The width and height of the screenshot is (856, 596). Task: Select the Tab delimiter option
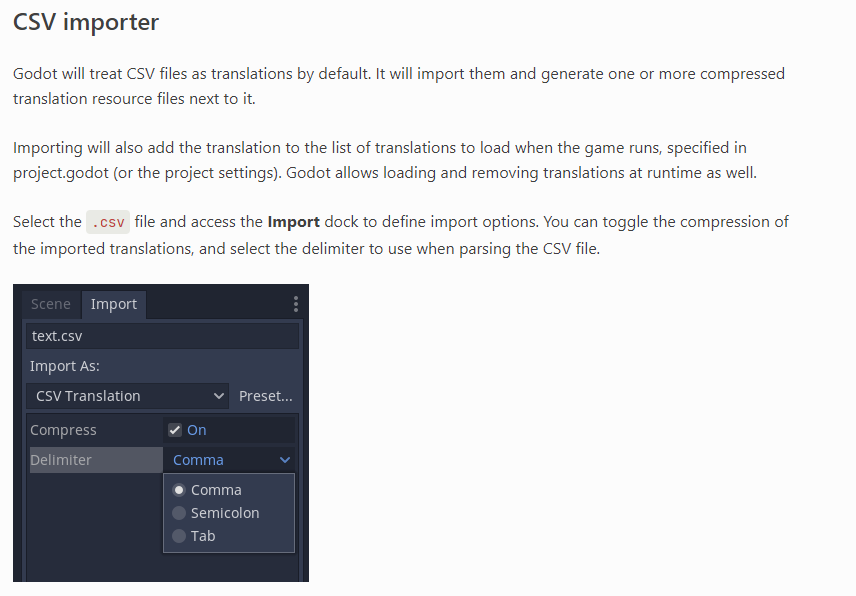[x=180, y=535]
